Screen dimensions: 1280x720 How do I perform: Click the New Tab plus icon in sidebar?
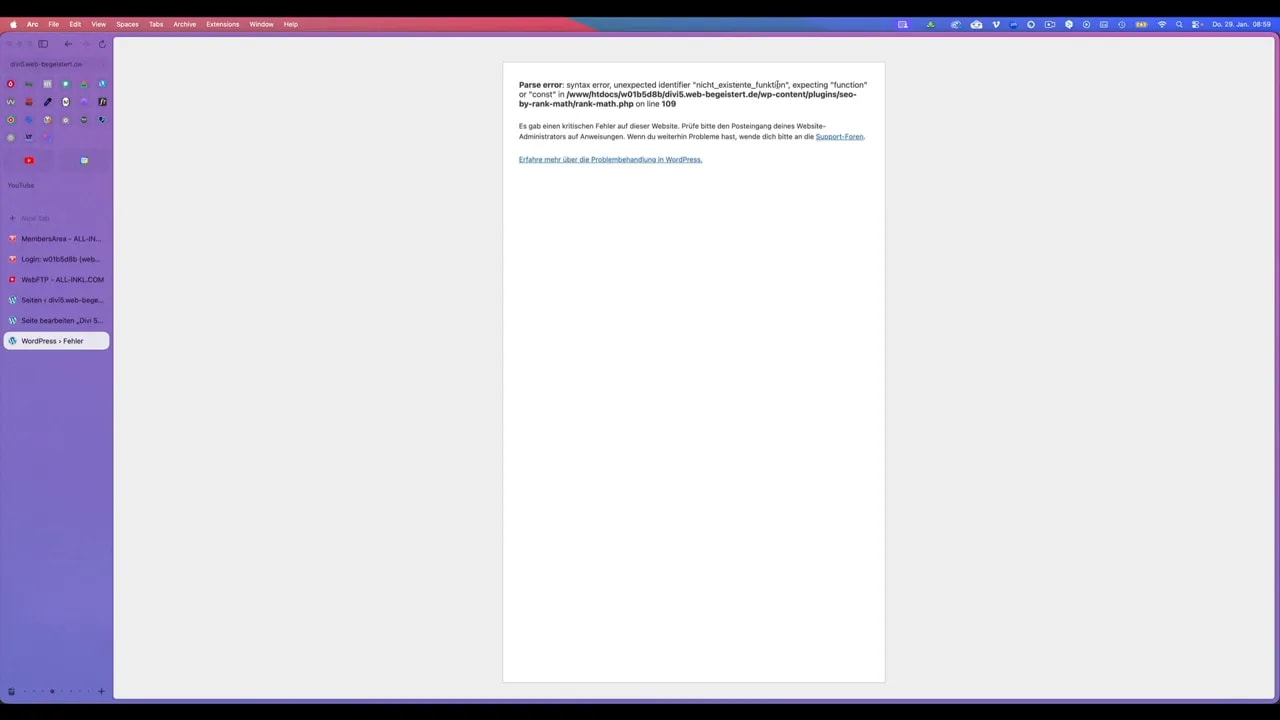[x=11, y=218]
